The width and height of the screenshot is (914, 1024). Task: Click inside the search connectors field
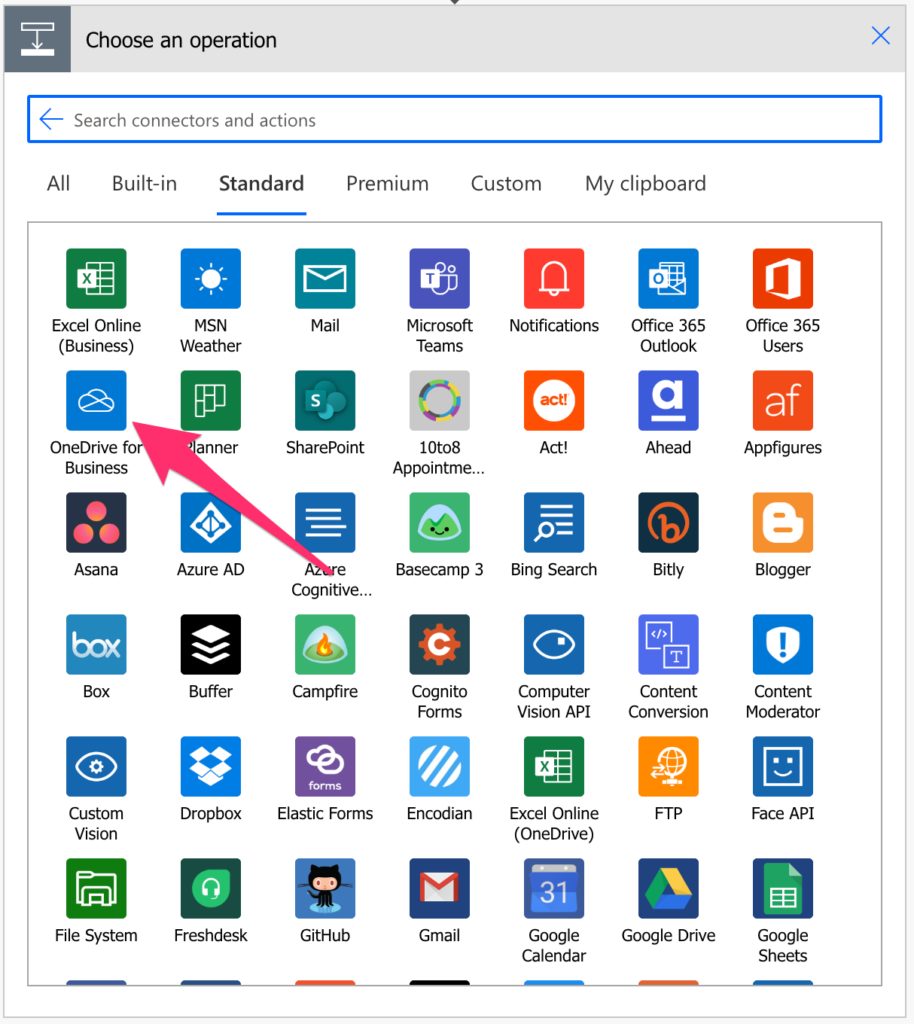pyautogui.click(x=400, y=119)
